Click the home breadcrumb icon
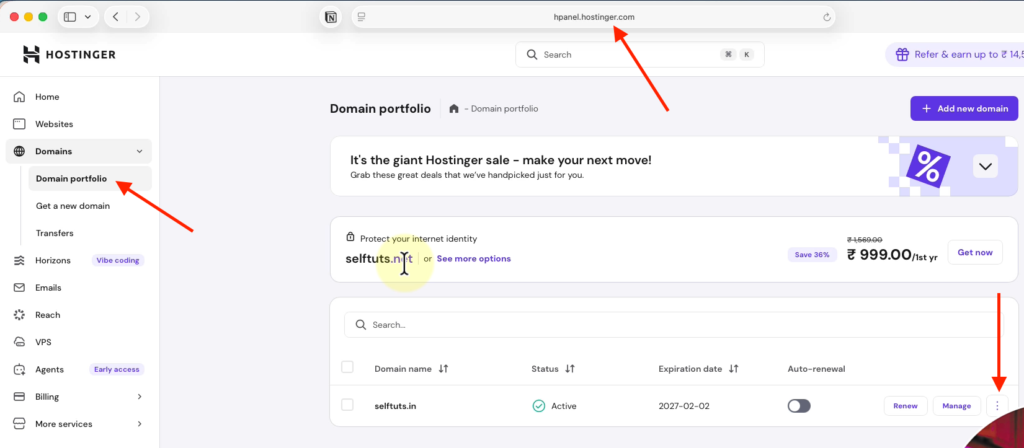1024x448 pixels. tap(454, 108)
